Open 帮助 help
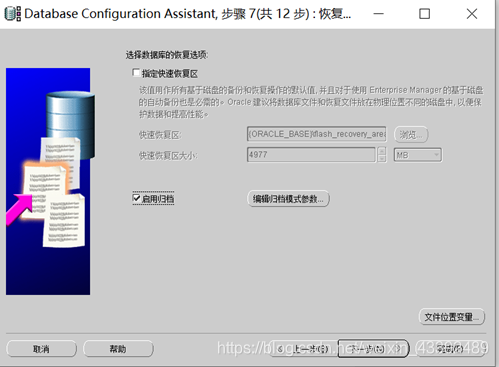Viewport: 499px width, 367px height. 118,349
